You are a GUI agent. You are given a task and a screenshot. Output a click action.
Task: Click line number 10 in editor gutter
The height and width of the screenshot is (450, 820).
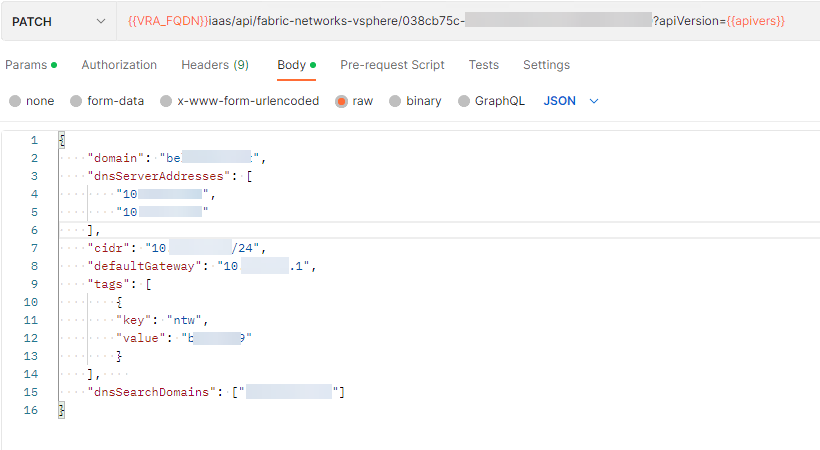point(31,302)
